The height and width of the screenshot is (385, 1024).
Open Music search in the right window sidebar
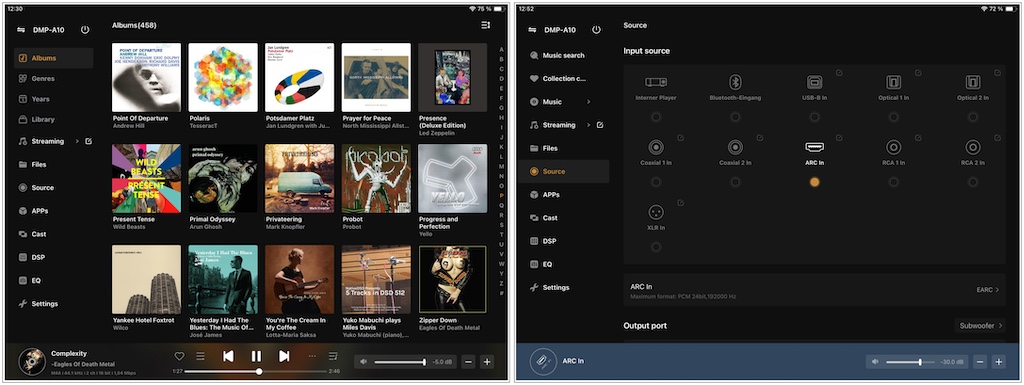click(564, 55)
